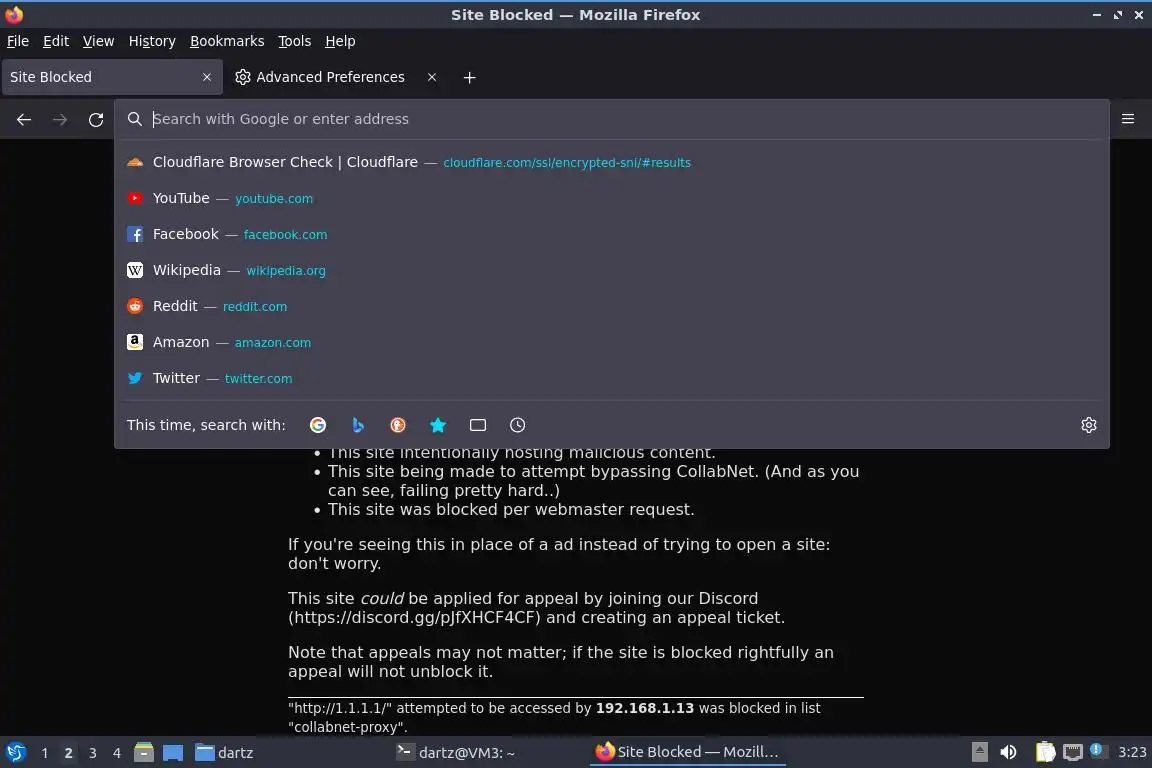
Task: Search this time with DuckDuckGo icon
Action: coord(397,425)
